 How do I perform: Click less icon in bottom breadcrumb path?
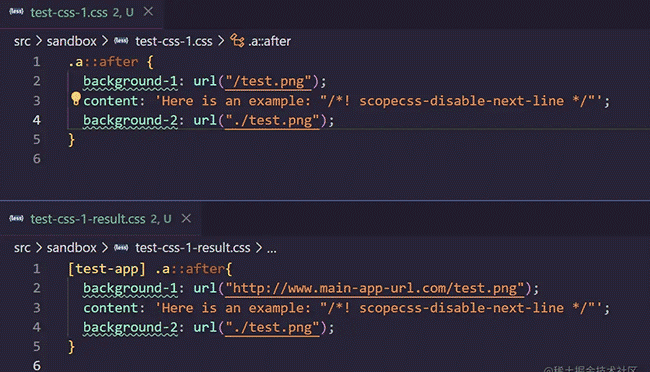click(121, 248)
